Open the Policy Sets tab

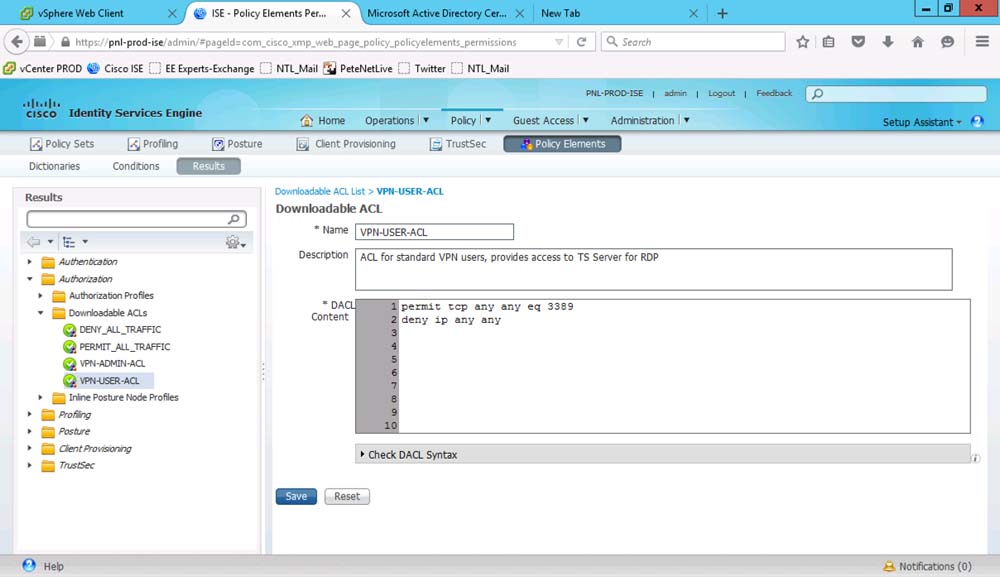coord(62,144)
